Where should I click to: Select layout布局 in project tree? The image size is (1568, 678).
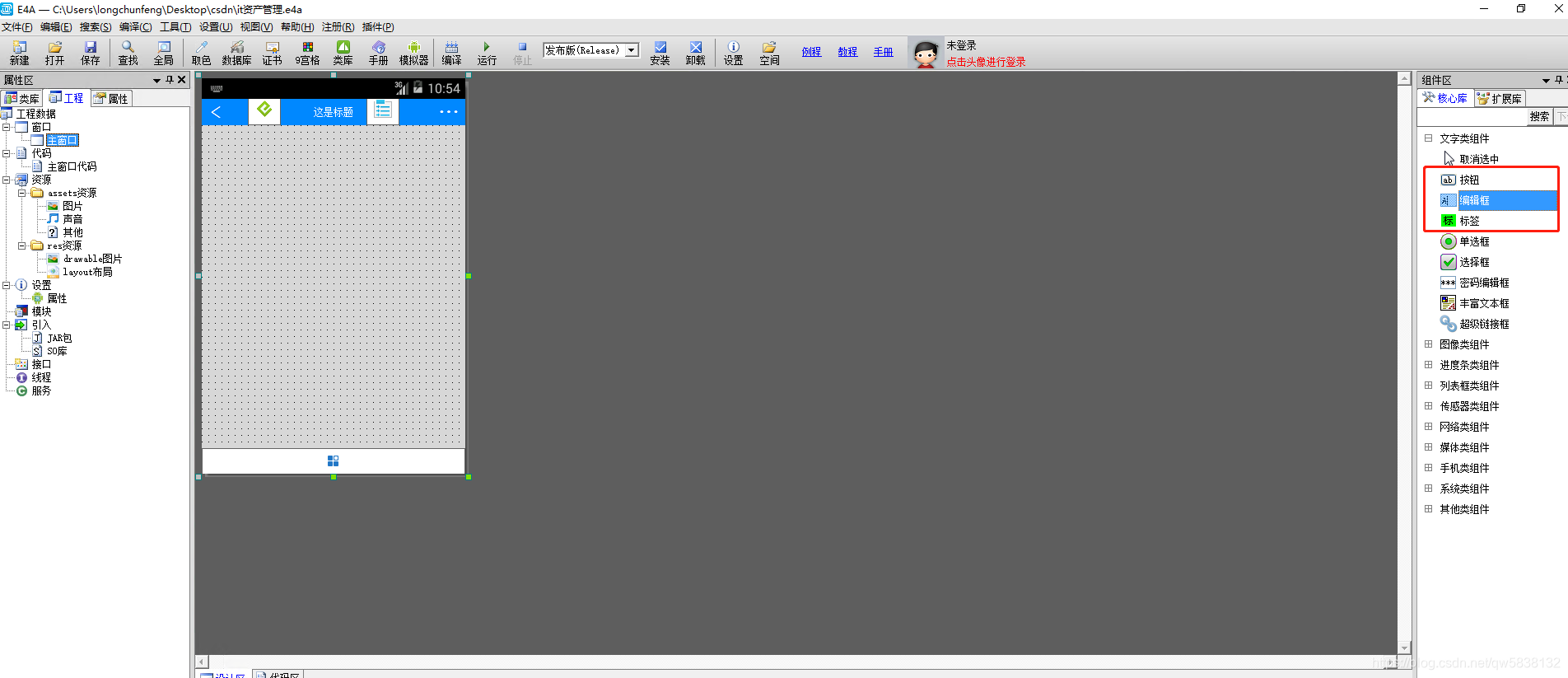[87, 272]
